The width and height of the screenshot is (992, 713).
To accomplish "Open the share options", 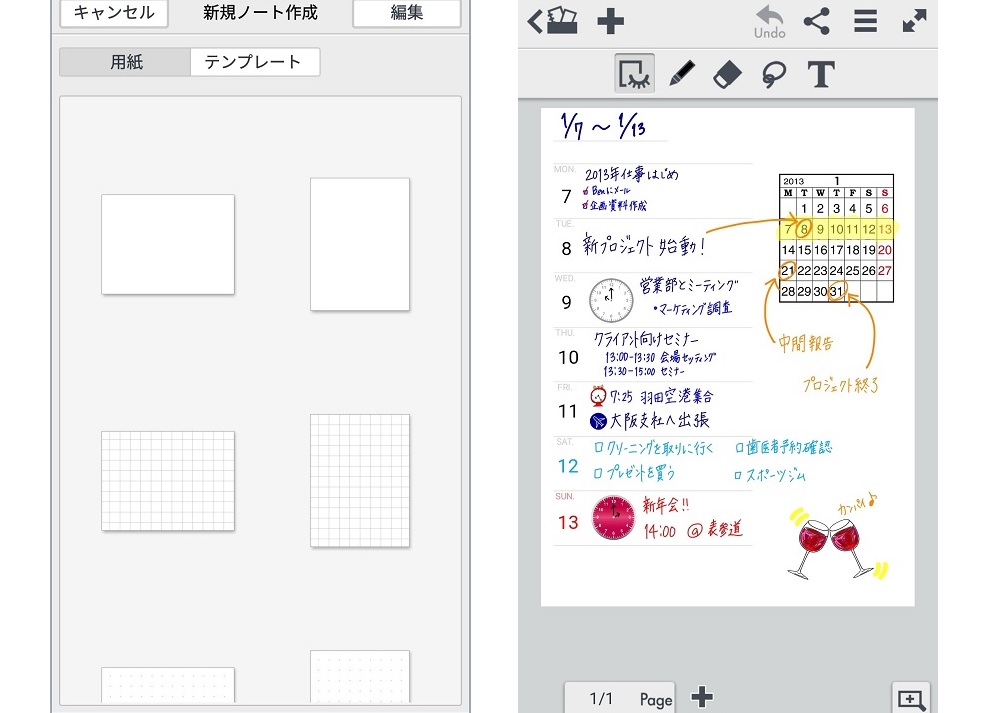I will point(817,21).
